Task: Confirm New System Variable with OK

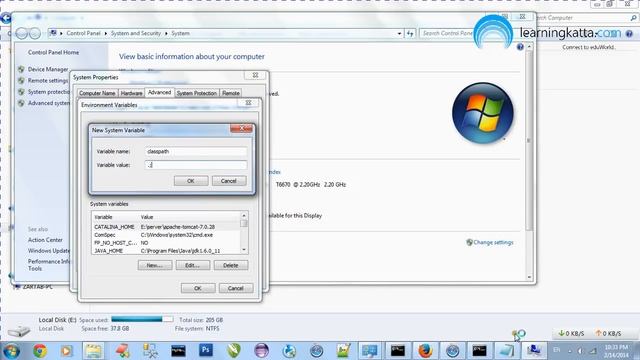Action: point(191,181)
